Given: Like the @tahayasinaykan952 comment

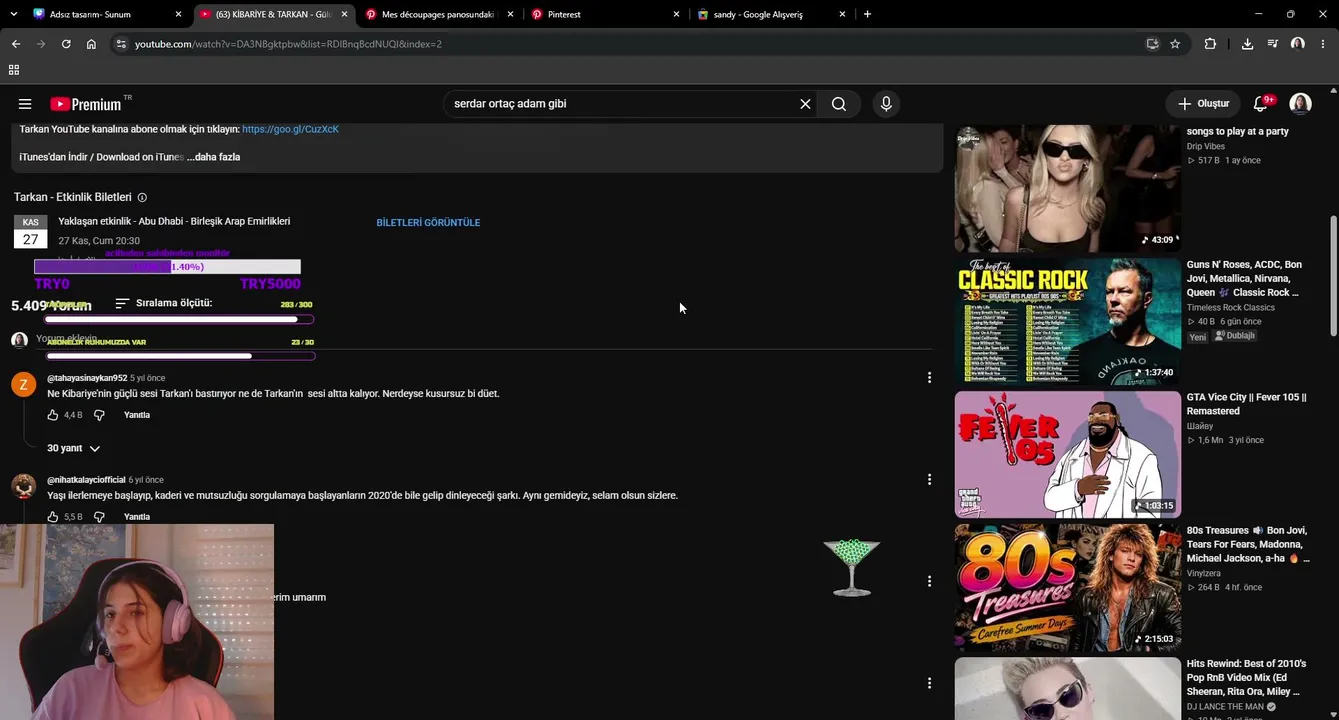Looking at the screenshot, I should pos(53,415).
